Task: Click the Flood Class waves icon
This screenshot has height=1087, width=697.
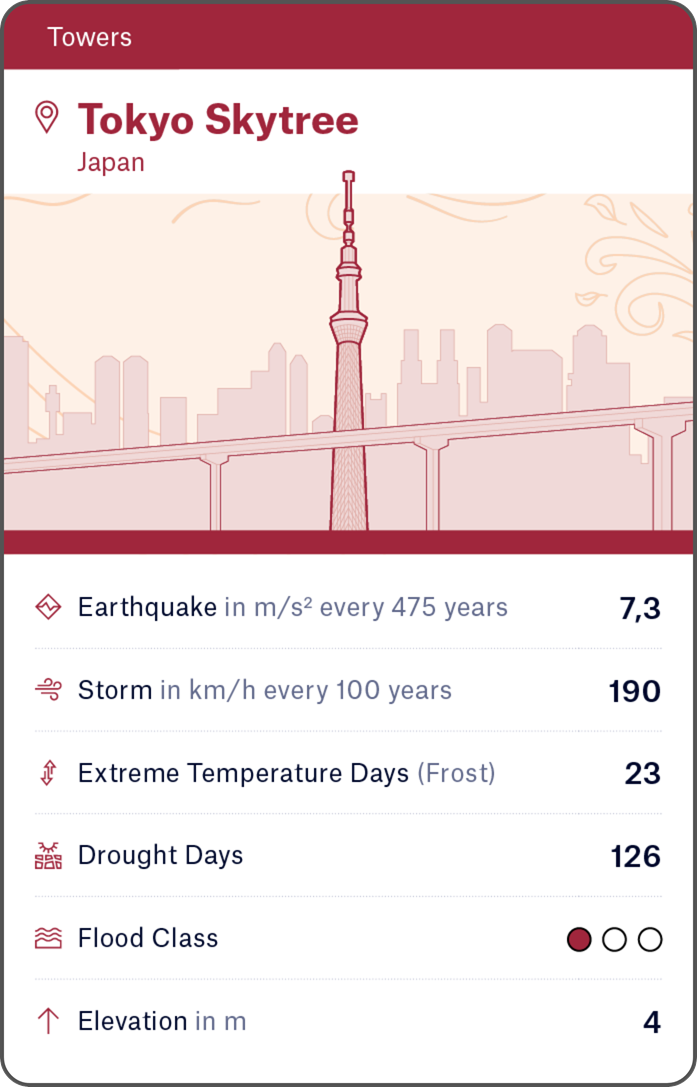Action: [48, 938]
